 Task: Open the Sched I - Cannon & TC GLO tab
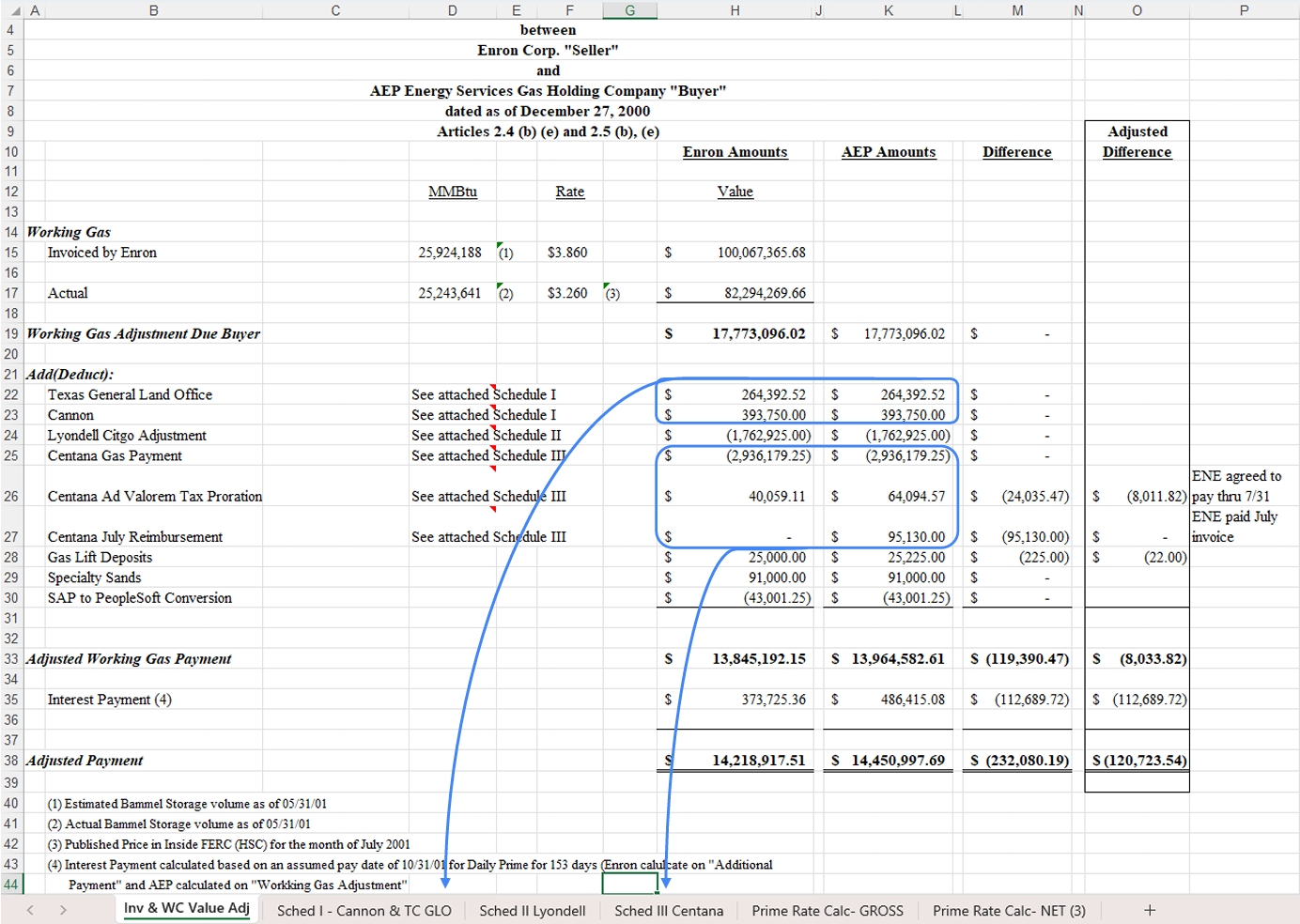364,911
